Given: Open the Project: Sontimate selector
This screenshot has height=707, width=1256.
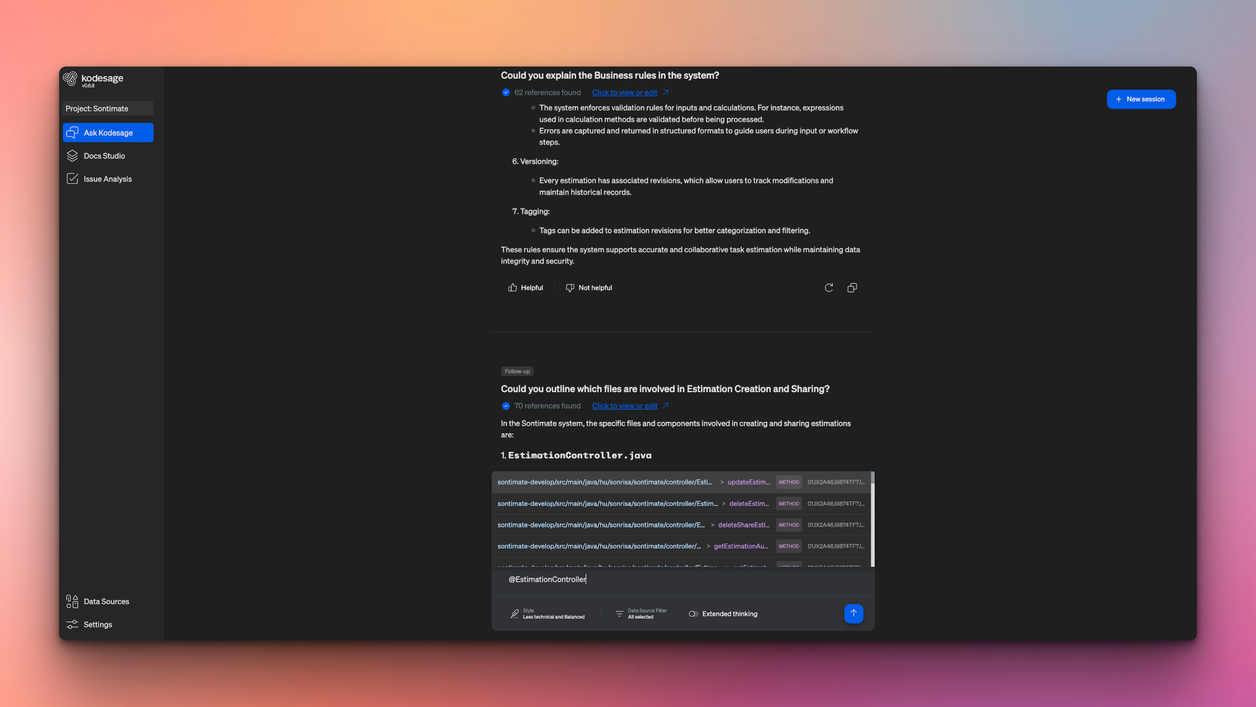Looking at the screenshot, I should pos(108,108).
